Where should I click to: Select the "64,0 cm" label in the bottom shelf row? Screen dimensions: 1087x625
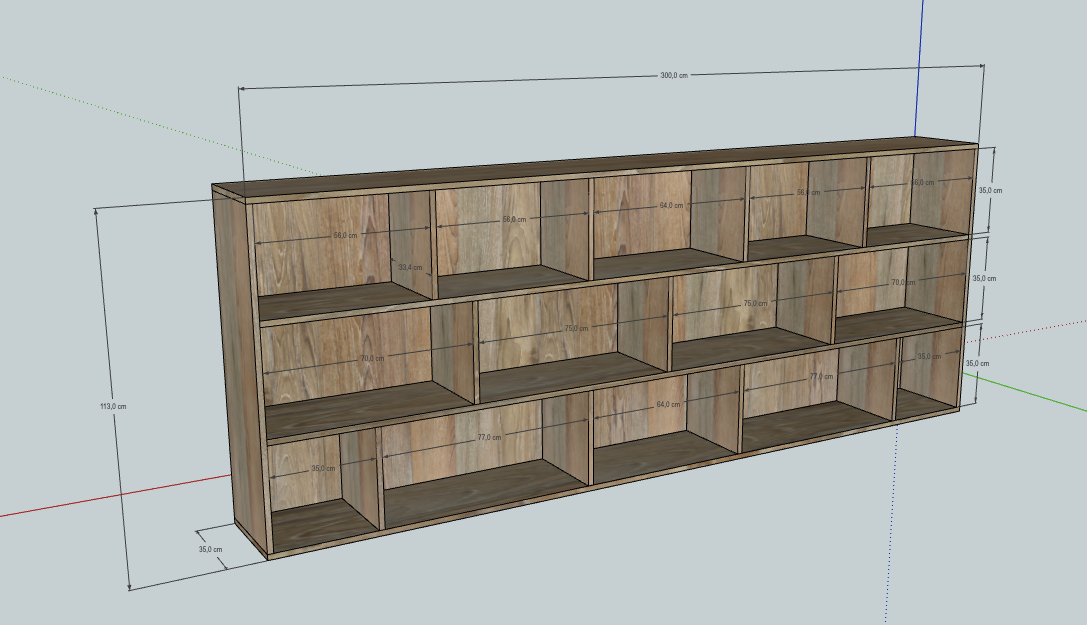tap(668, 404)
